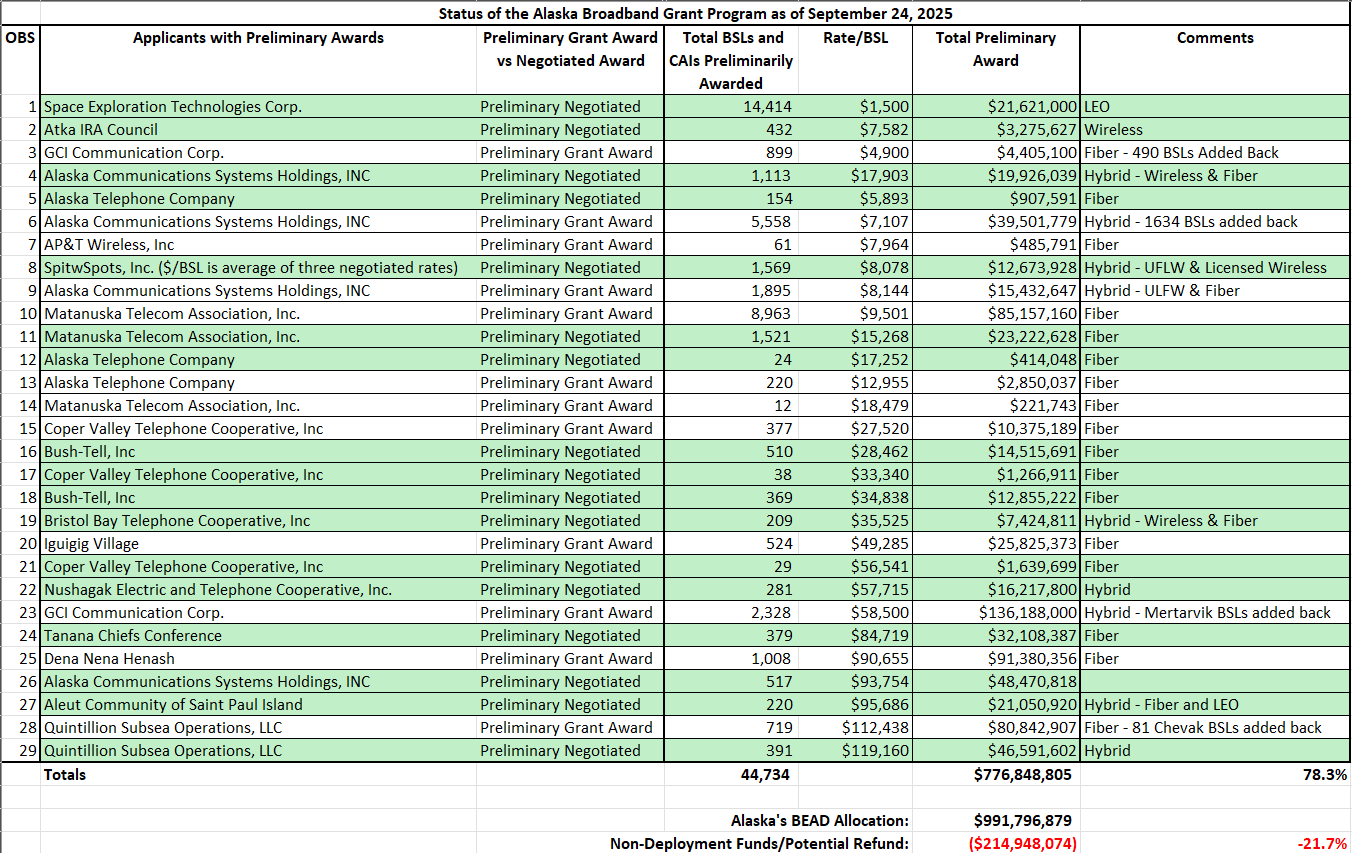Select the SpitwSpots, Inc. applicant cell

250,268
